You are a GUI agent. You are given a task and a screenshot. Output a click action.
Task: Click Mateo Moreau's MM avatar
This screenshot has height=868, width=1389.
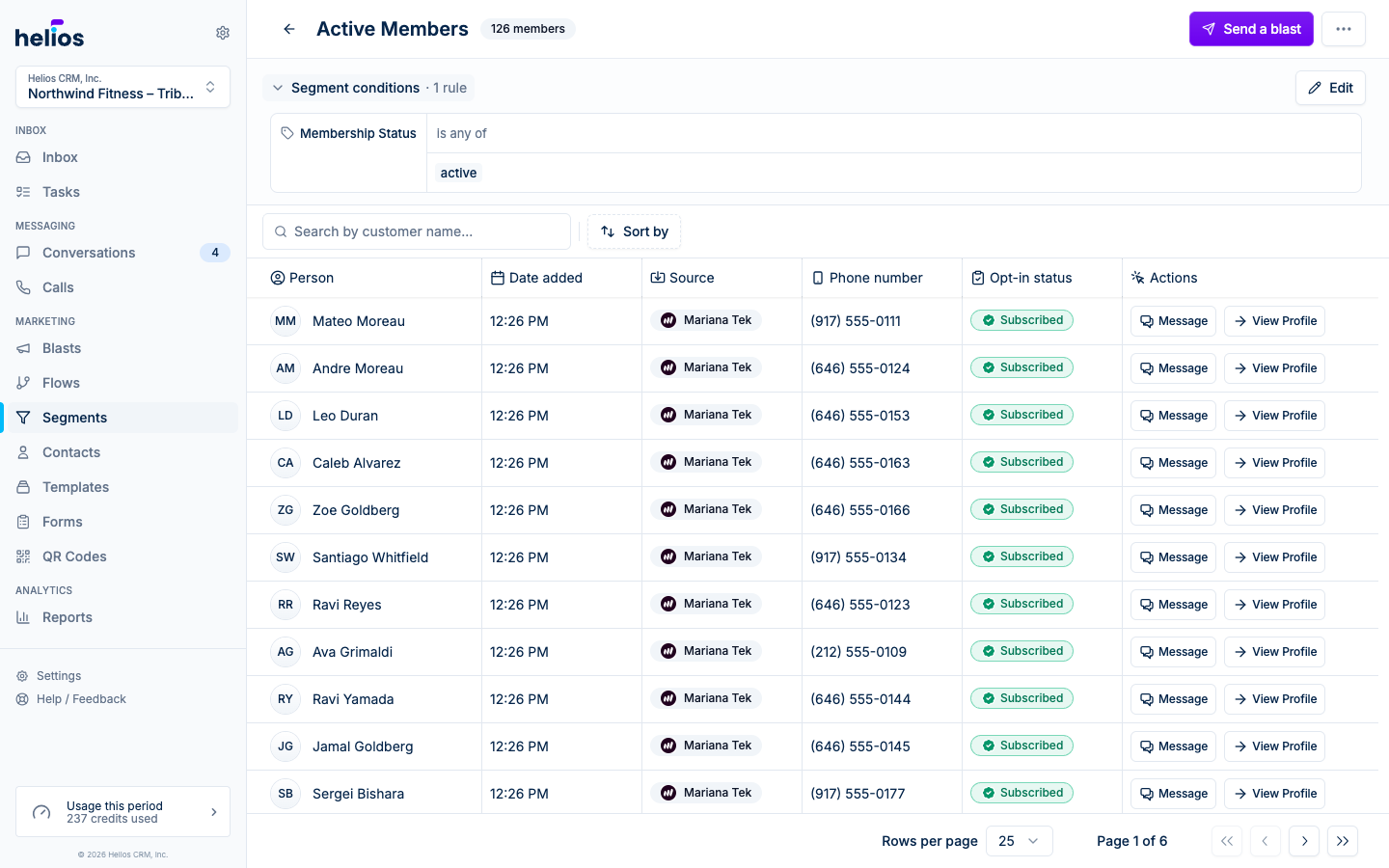coord(286,321)
